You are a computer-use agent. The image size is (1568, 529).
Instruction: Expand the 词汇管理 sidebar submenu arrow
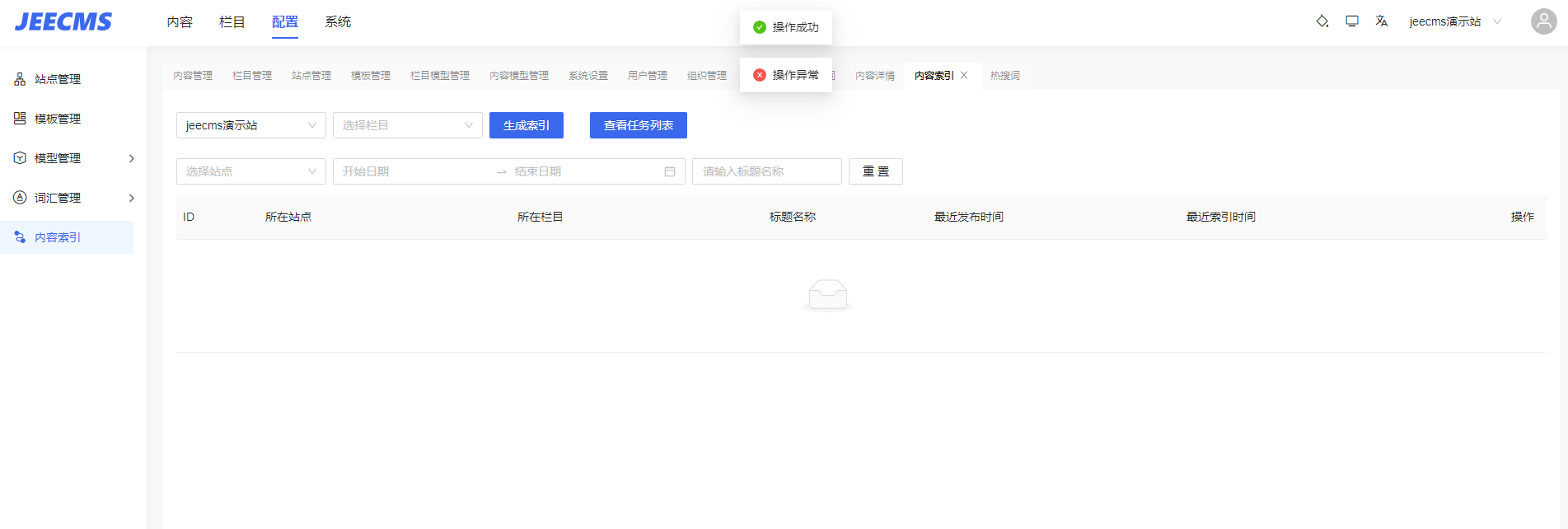(131, 198)
